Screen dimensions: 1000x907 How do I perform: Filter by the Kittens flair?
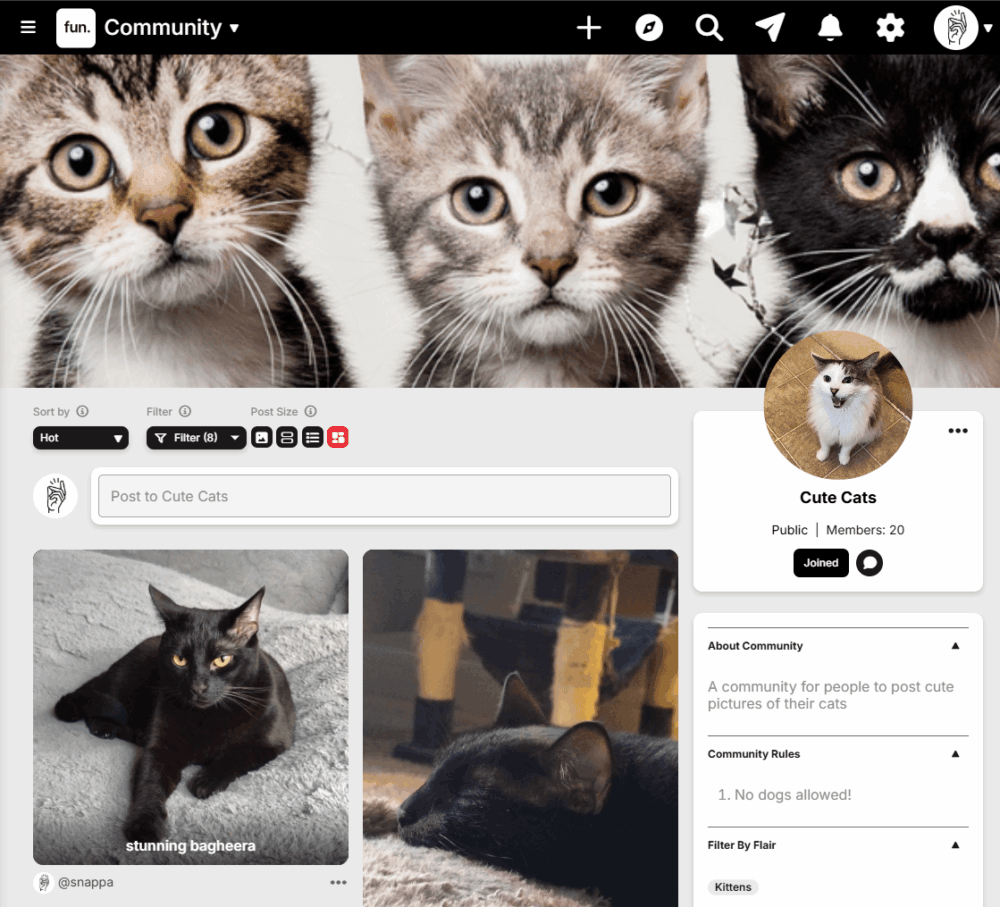(734, 887)
